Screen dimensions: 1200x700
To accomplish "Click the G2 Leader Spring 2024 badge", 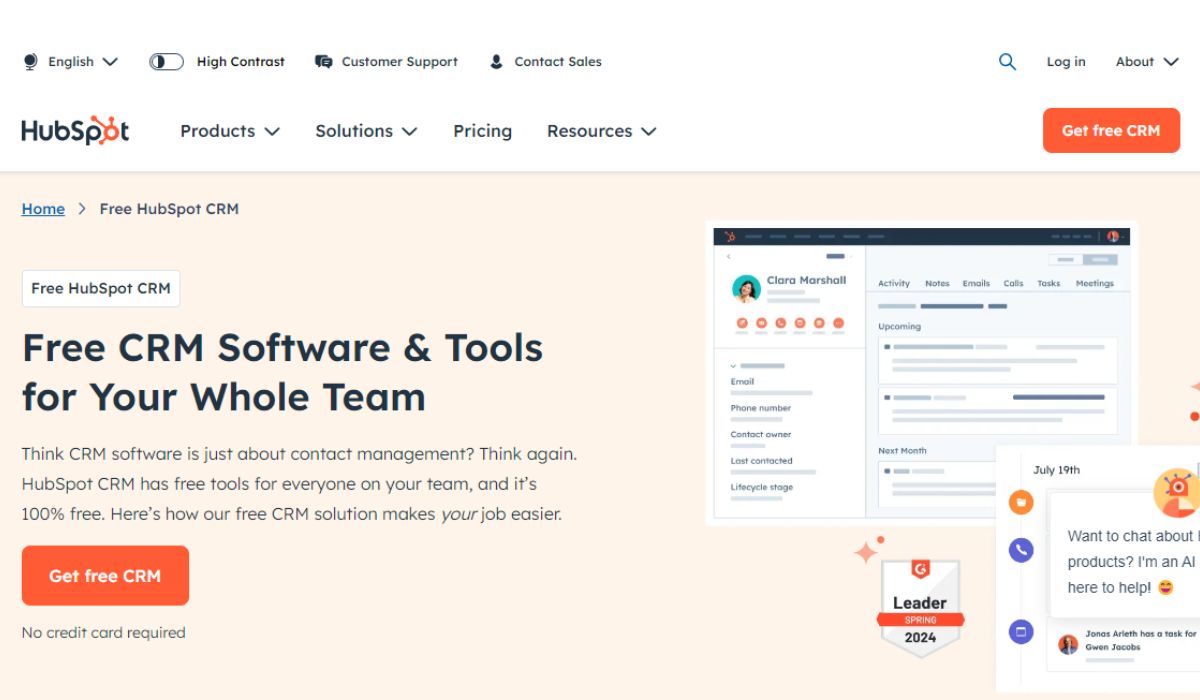I will [x=920, y=608].
